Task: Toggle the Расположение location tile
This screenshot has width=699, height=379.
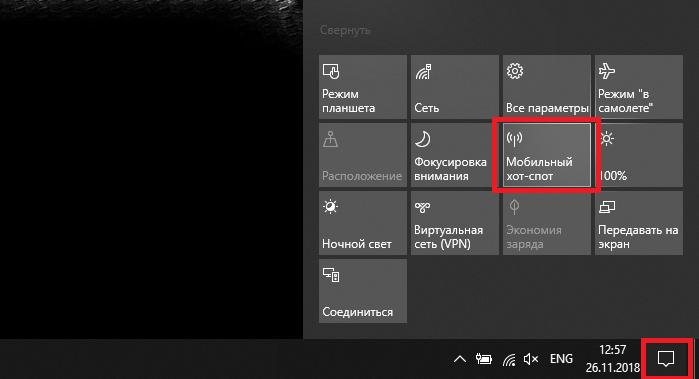Action: pos(363,155)
